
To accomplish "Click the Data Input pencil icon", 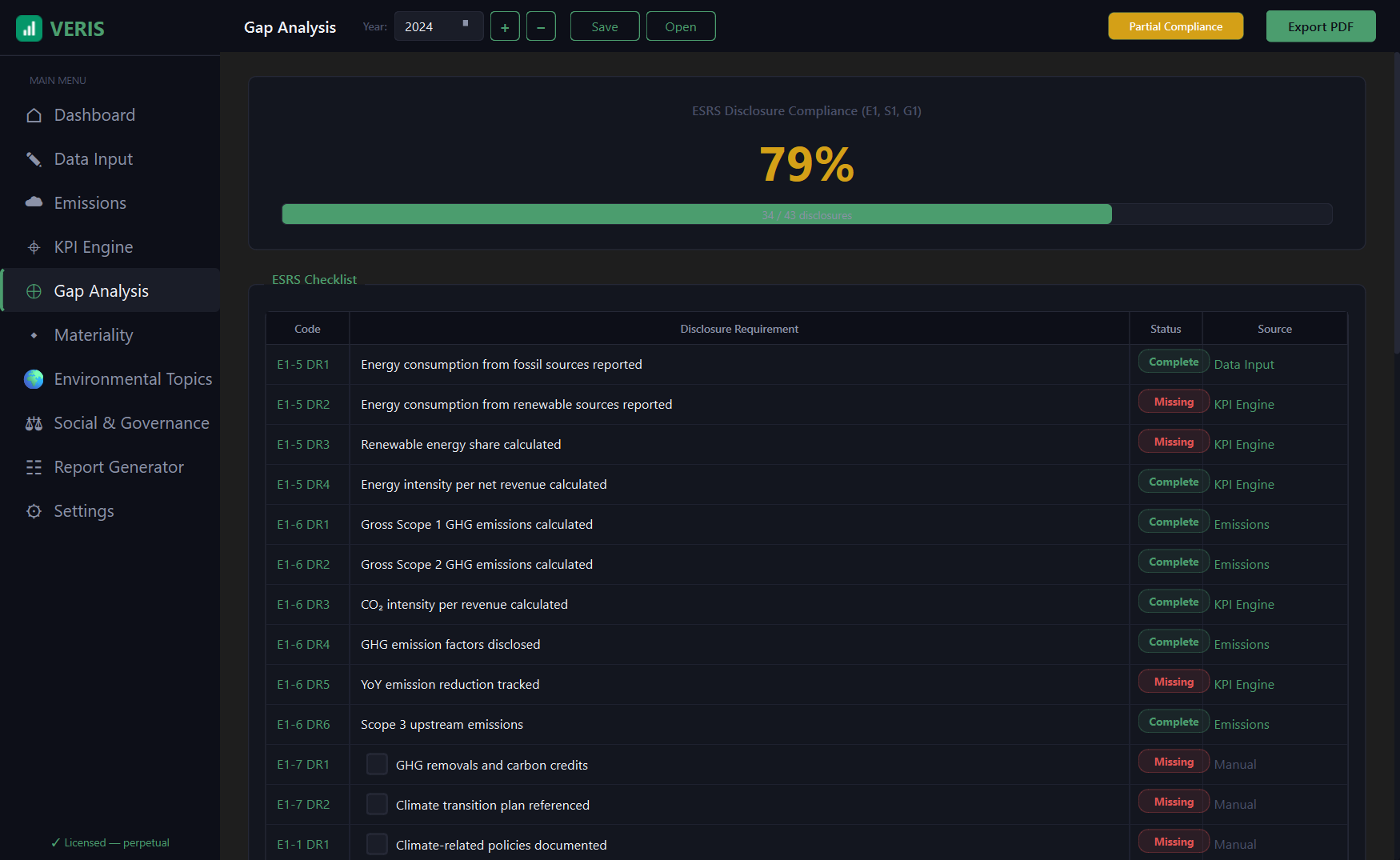I will (34, 159).
